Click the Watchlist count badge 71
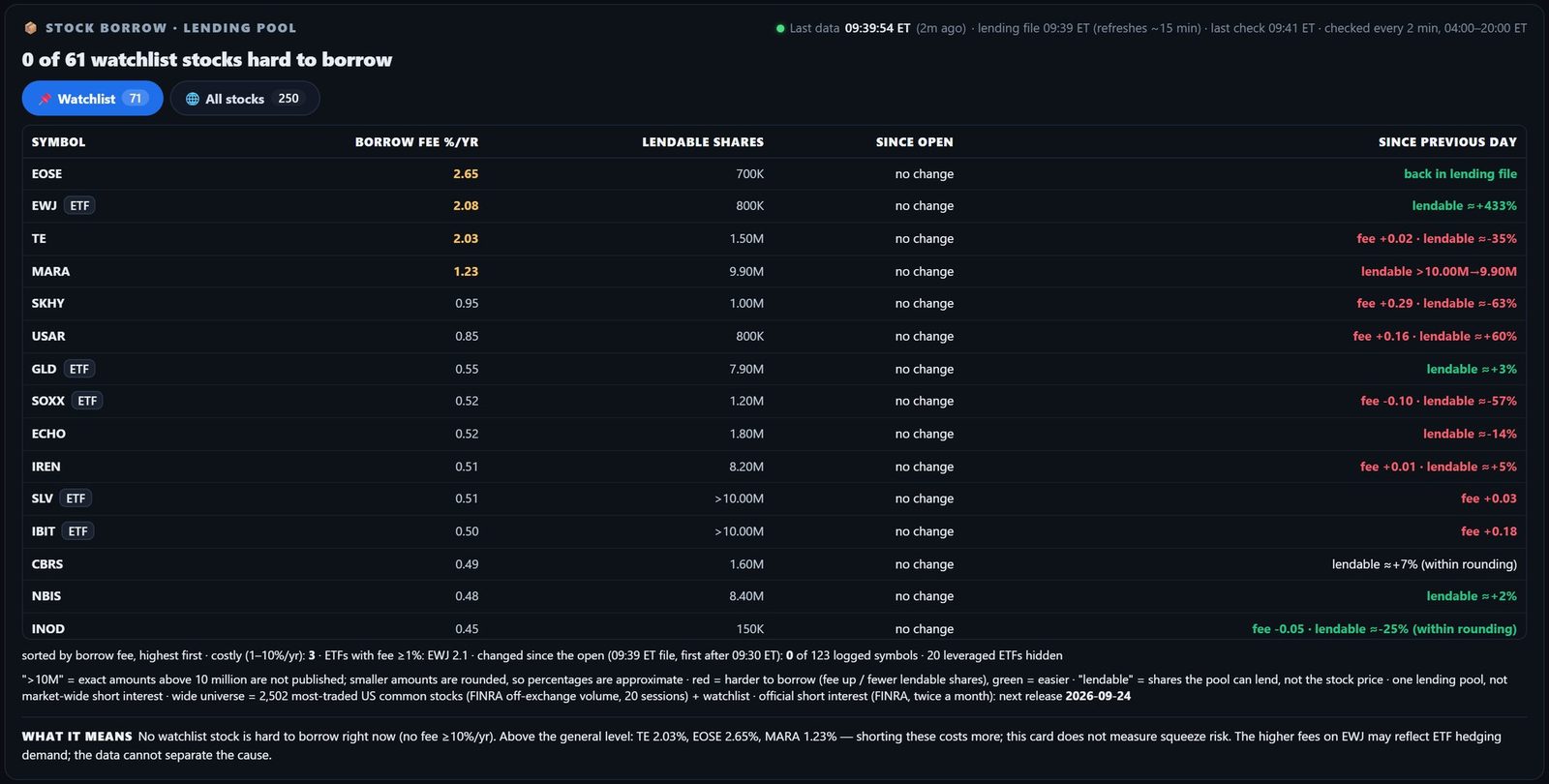The width and height of the screenshot is (1549, 784). point(136,99)
